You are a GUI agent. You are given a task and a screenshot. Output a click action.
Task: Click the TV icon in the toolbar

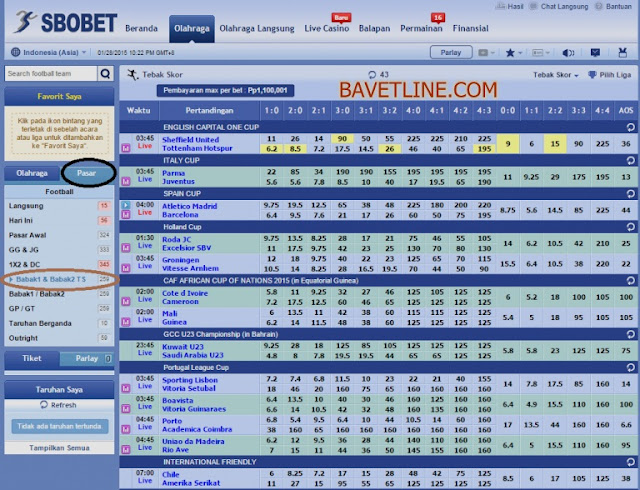click(x=622, y=52)
